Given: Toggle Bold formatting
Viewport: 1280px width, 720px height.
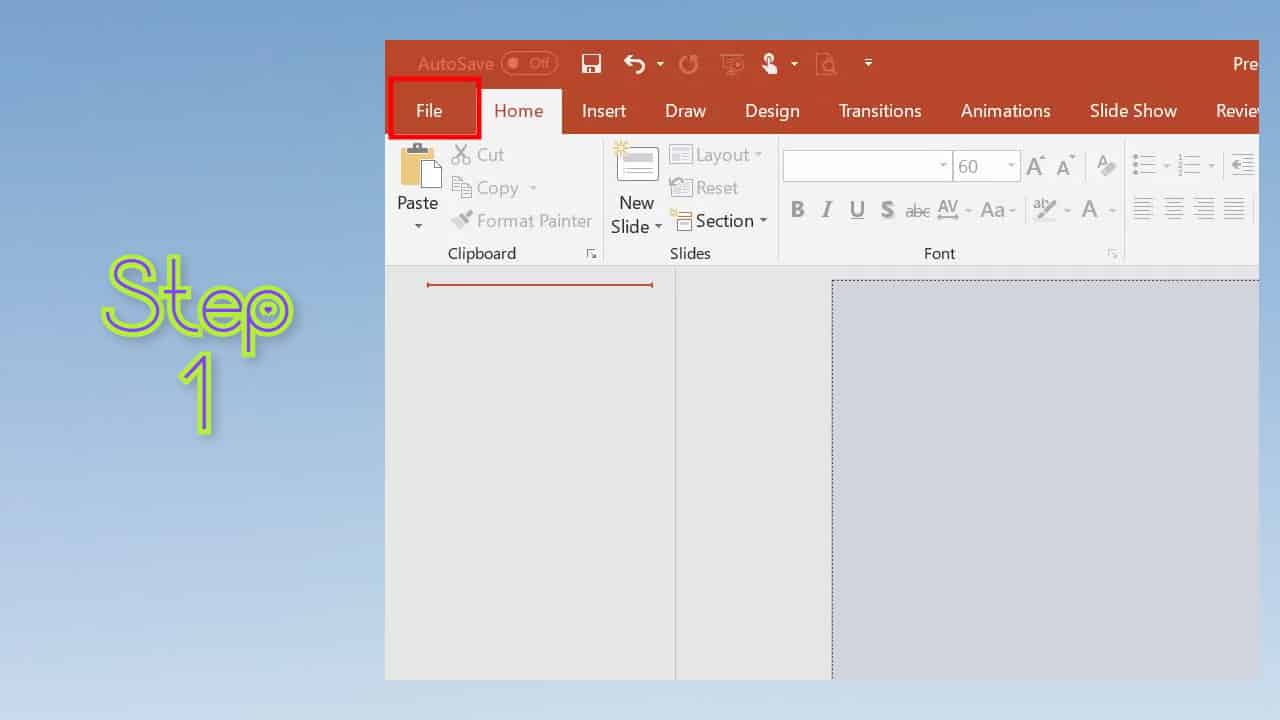Looking at the screenshot, I should (797, 210).
